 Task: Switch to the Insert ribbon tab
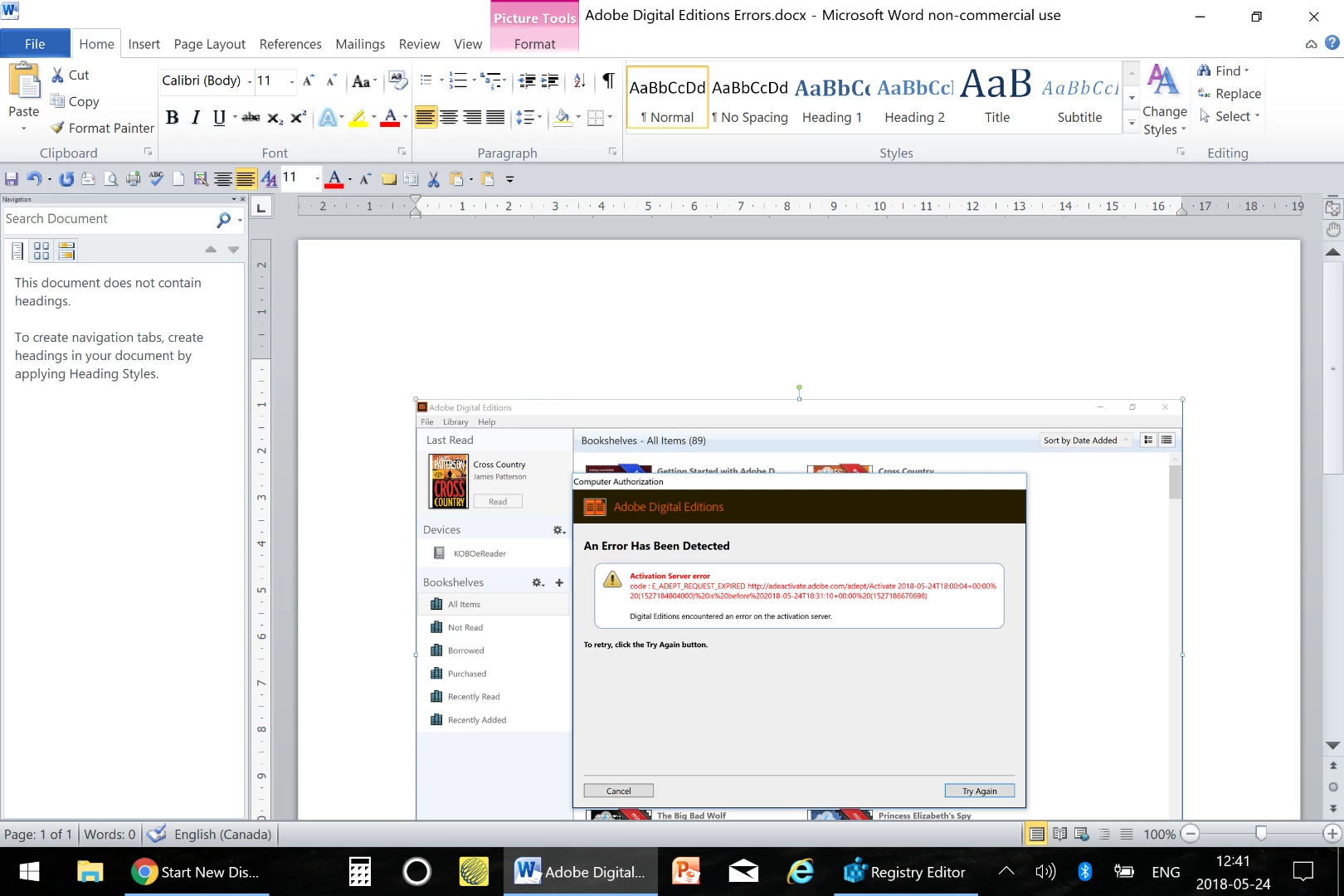pos(144,44)
